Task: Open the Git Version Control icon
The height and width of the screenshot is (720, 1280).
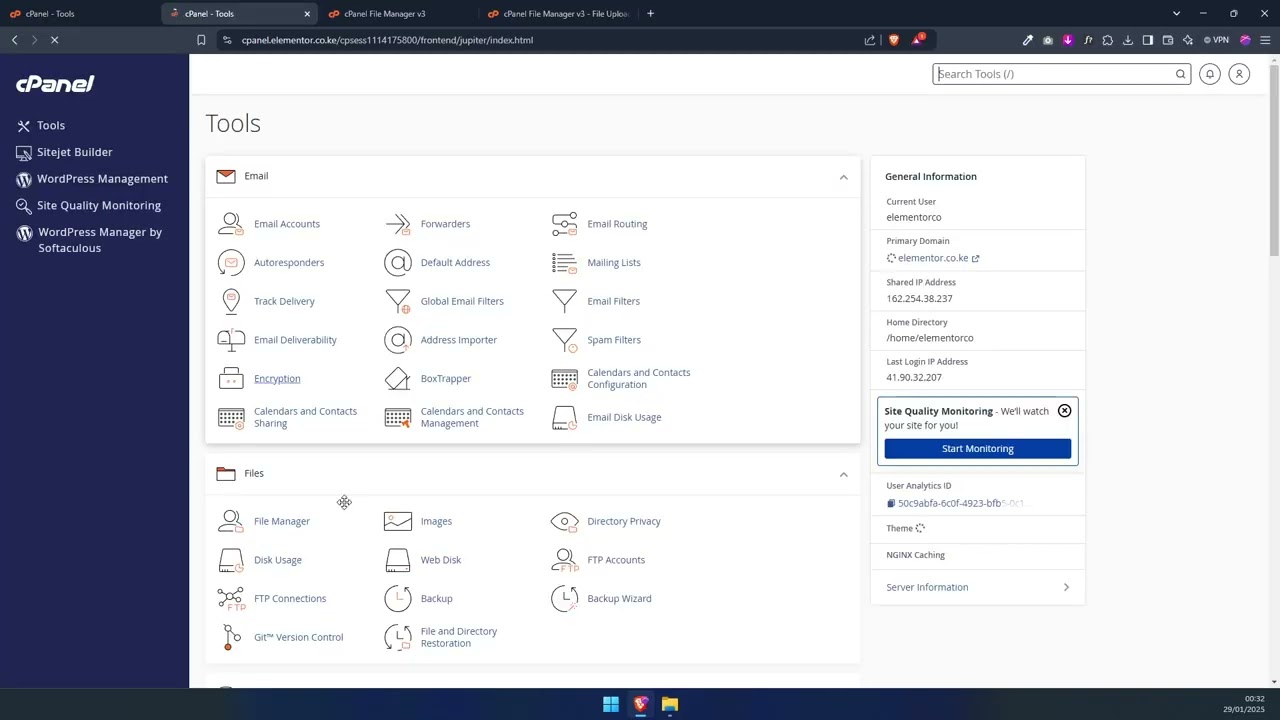Action: click(x=231, y=637)
